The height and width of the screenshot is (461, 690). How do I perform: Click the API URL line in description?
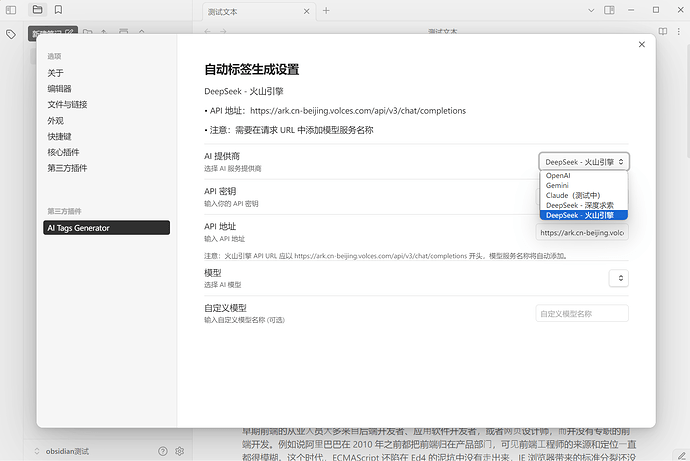tap(335, 111)
